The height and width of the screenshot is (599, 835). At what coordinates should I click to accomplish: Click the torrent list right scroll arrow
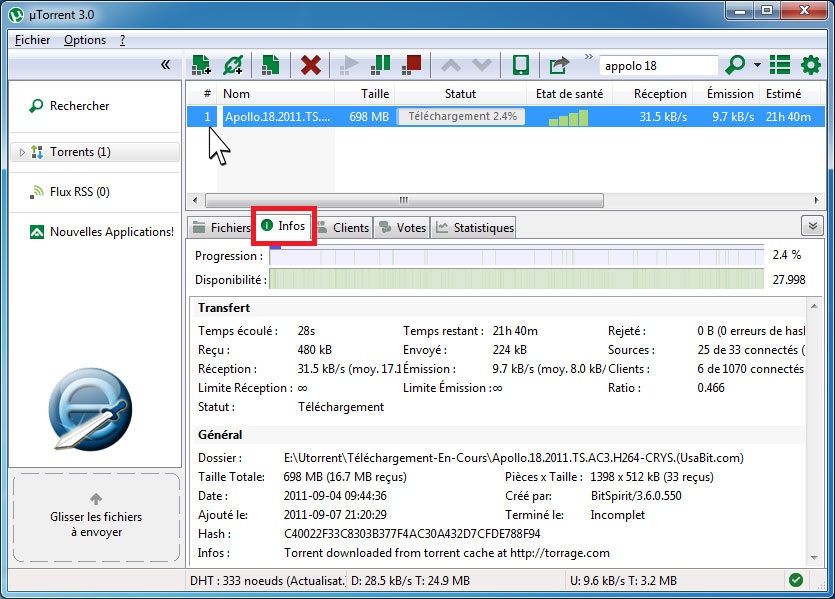pos(816,200)
